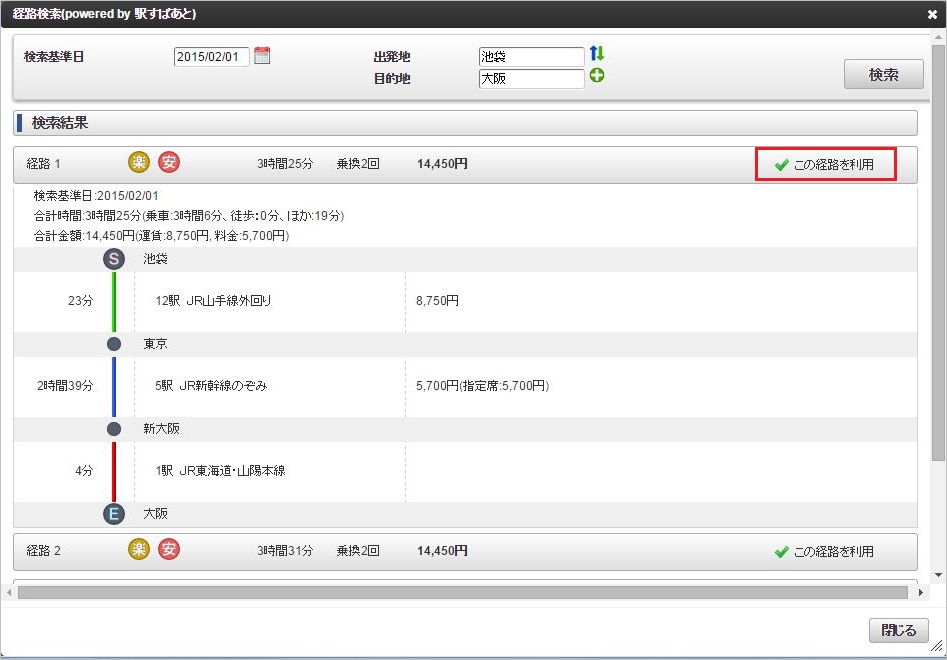The height and width of the screenshot is (660, 947).
Task: Grab the dialog resize grip corner
Action: (937, 646)
